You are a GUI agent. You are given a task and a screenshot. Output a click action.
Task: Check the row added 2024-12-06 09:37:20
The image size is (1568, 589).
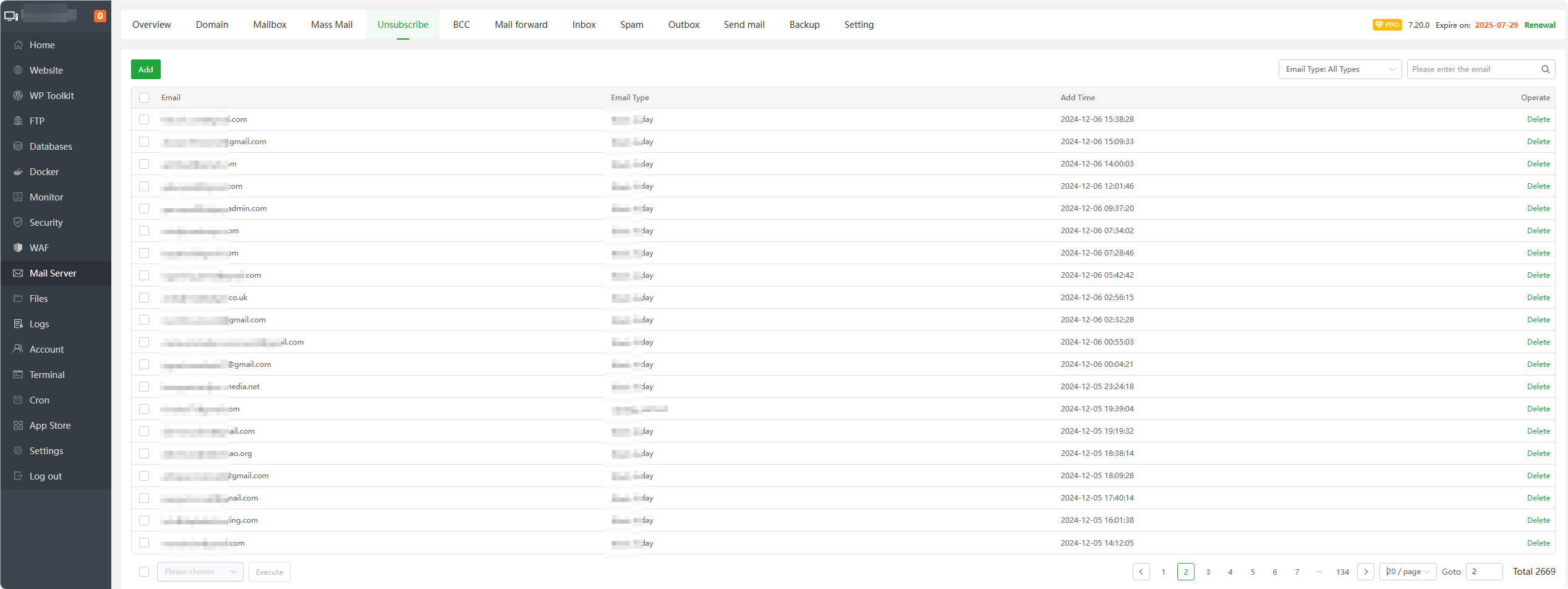tap(144, 209)
